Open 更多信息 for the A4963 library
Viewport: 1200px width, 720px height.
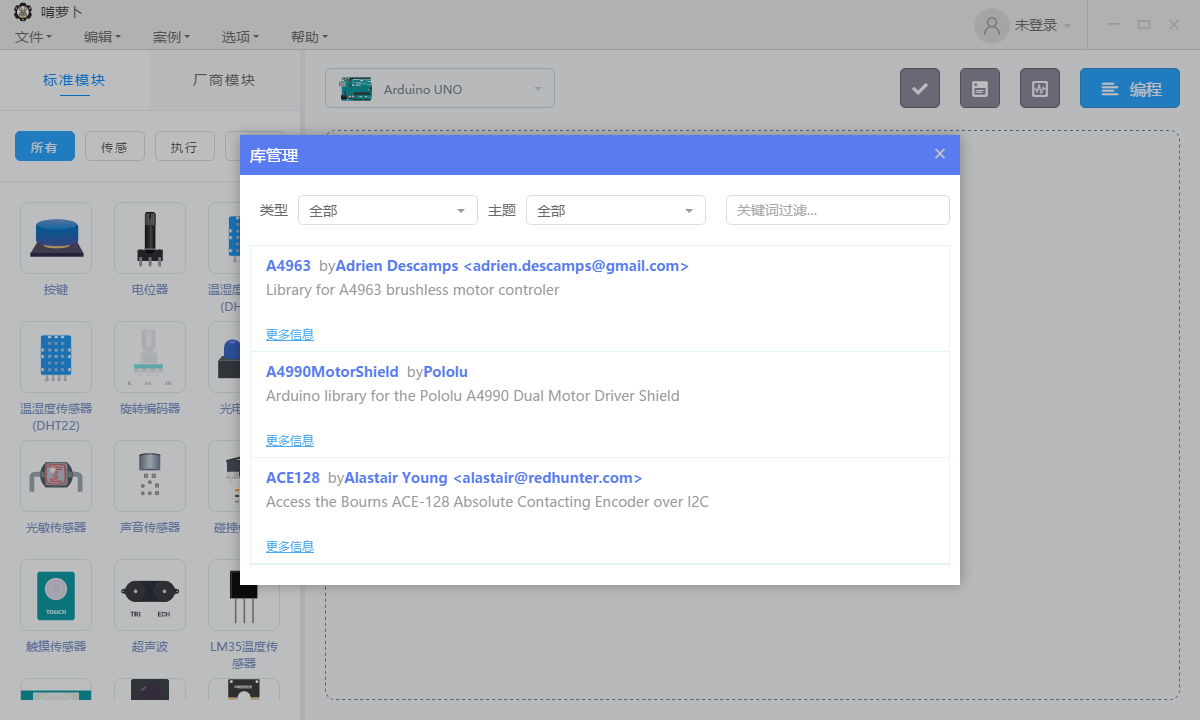coord(290,334)
